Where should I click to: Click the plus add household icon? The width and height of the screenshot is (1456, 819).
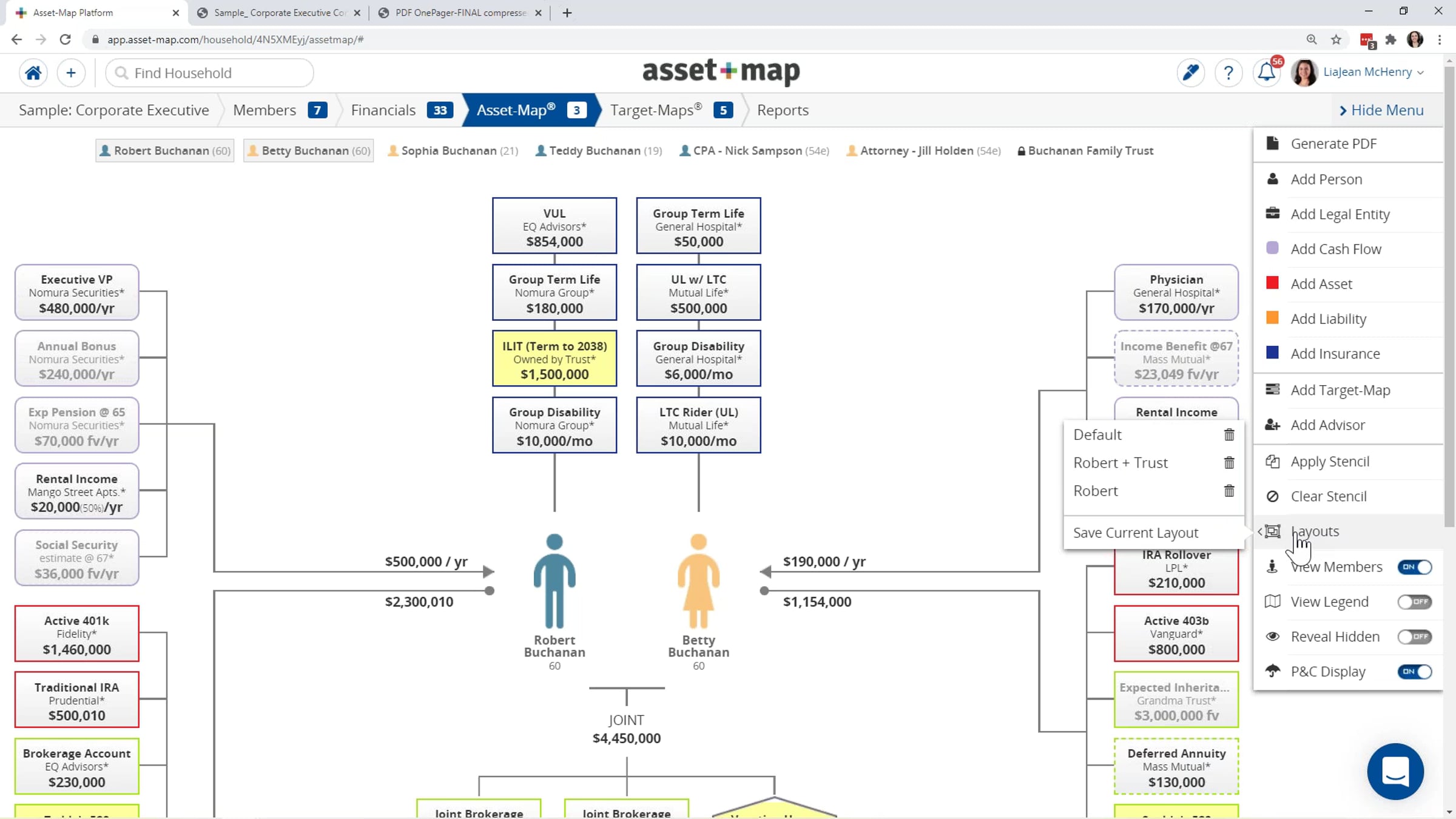coord(71,73)
